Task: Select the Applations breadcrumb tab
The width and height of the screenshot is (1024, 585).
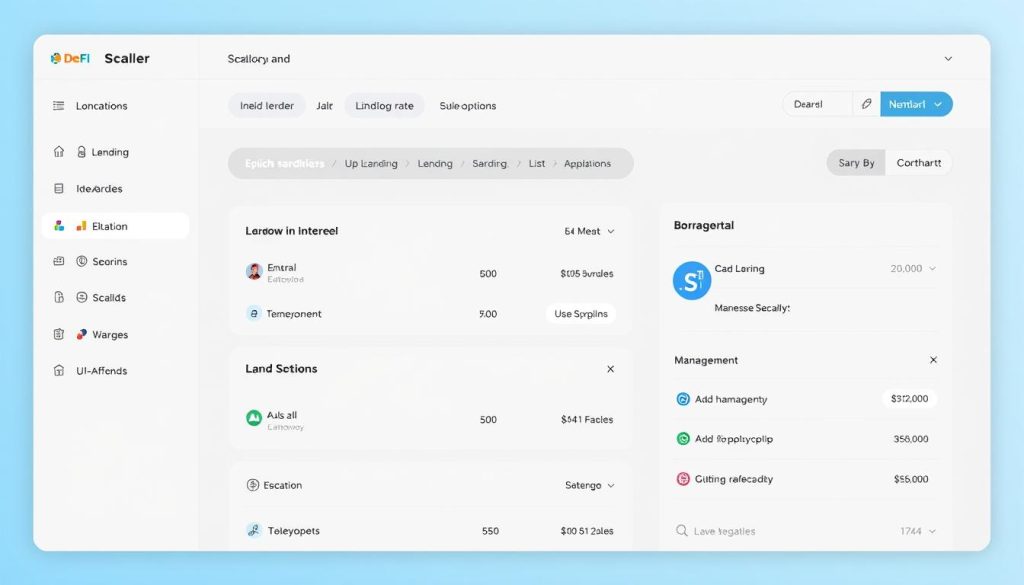Action: 588,162
